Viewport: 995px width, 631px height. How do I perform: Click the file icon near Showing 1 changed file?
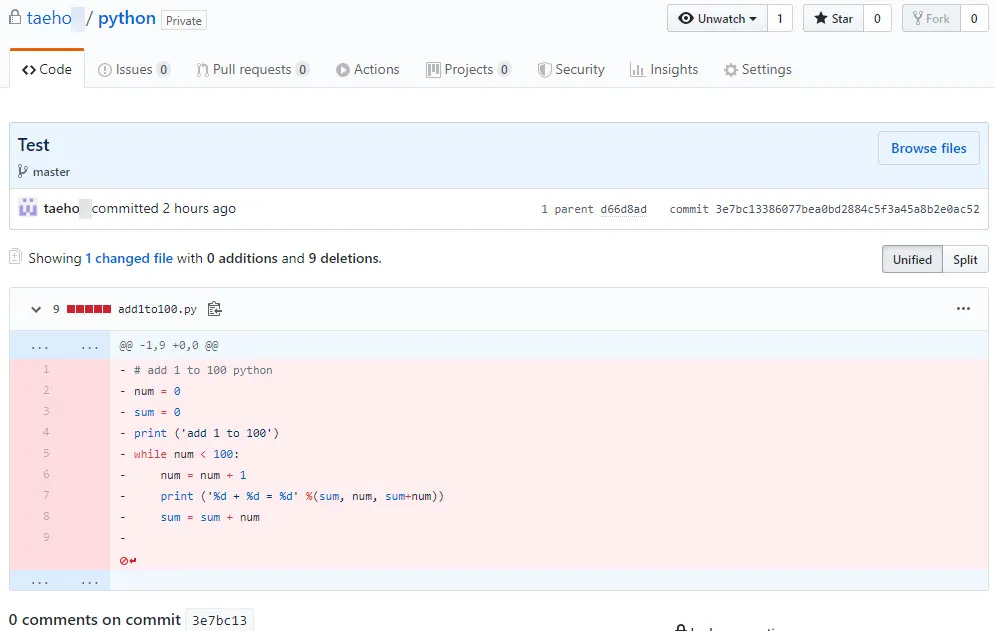(x=15, y=257)
